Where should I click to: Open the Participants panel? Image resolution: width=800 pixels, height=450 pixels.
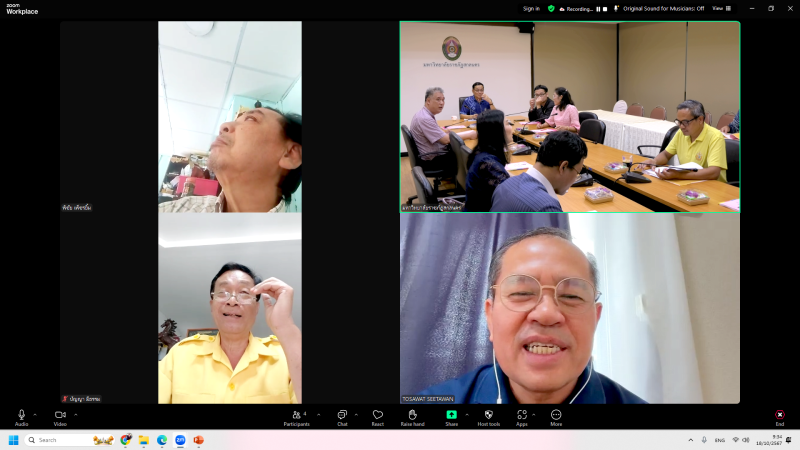296,415
